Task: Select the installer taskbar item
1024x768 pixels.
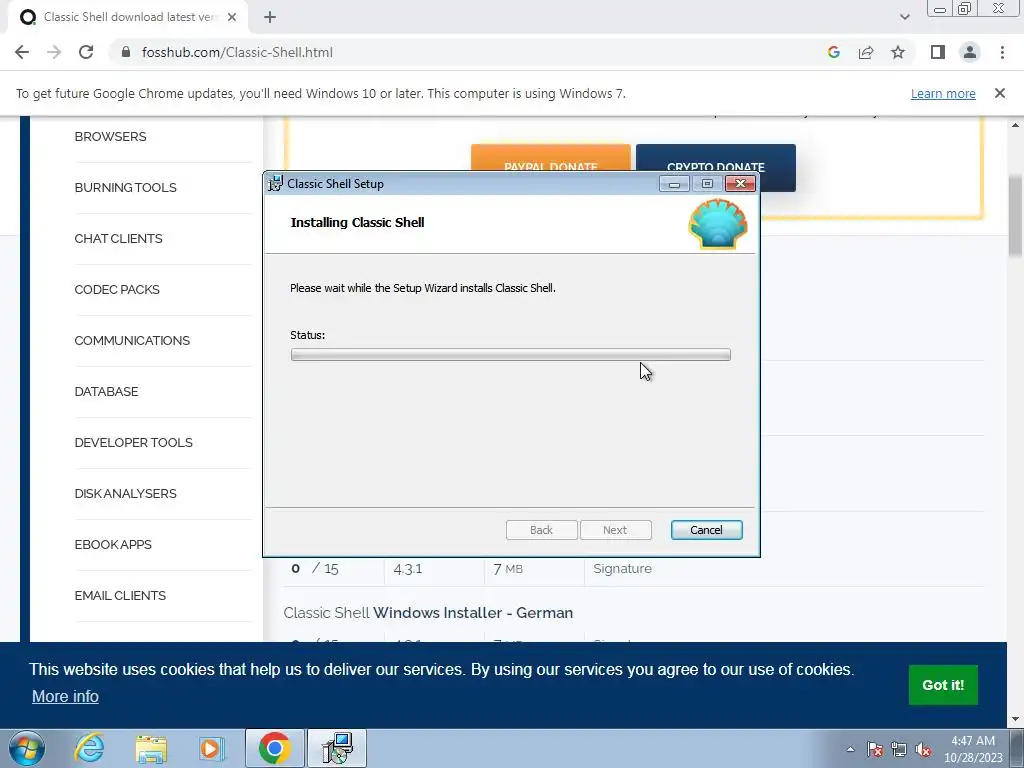Action: point(337,748)
